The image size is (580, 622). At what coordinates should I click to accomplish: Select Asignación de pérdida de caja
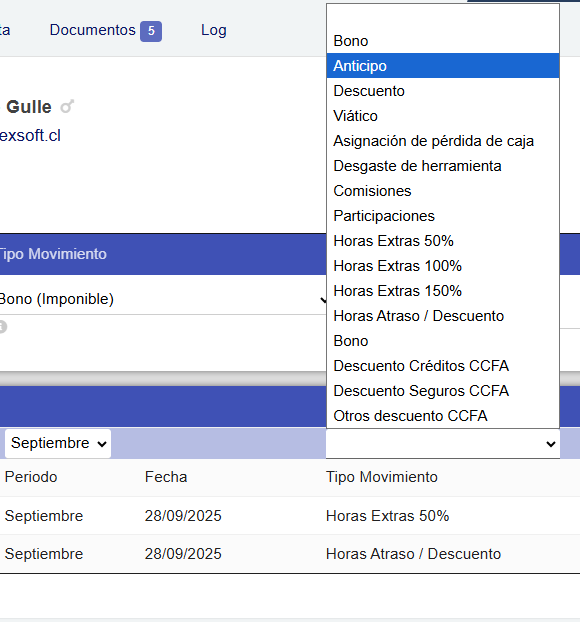pyautogui.click(x=443, y=141)
